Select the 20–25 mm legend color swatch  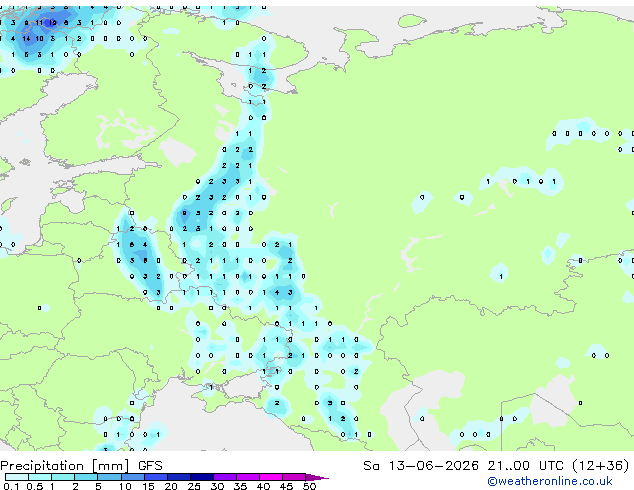click(179, 477)
